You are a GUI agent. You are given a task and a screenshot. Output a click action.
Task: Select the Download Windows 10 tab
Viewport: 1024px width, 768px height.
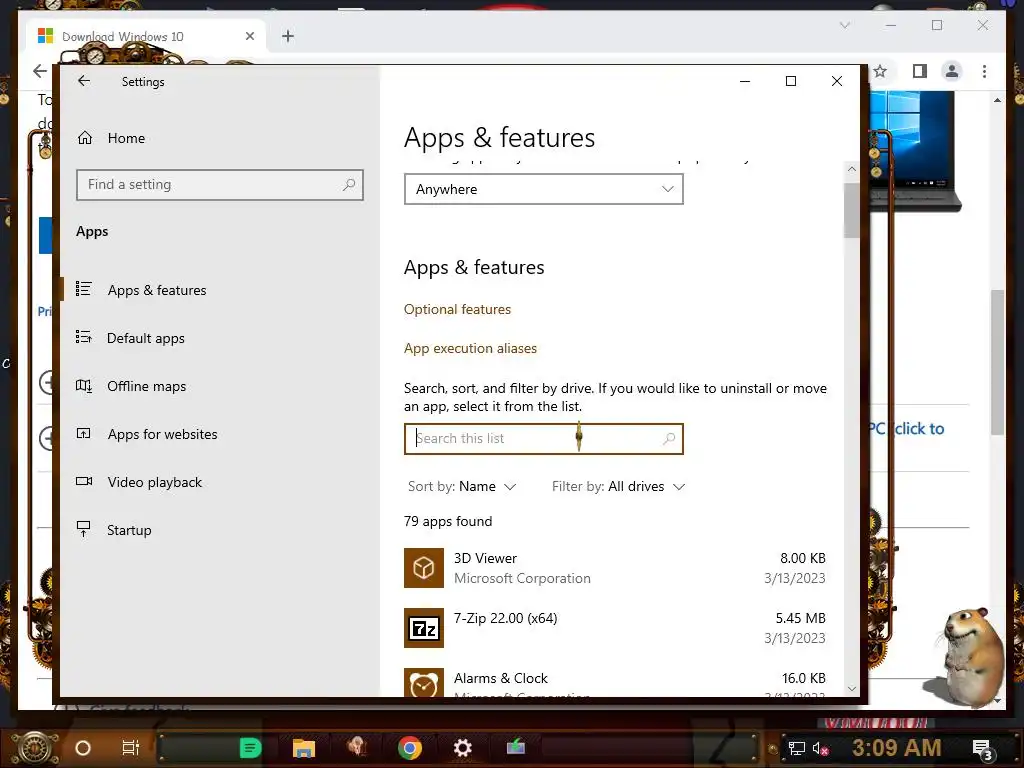[x=145, y=37]
